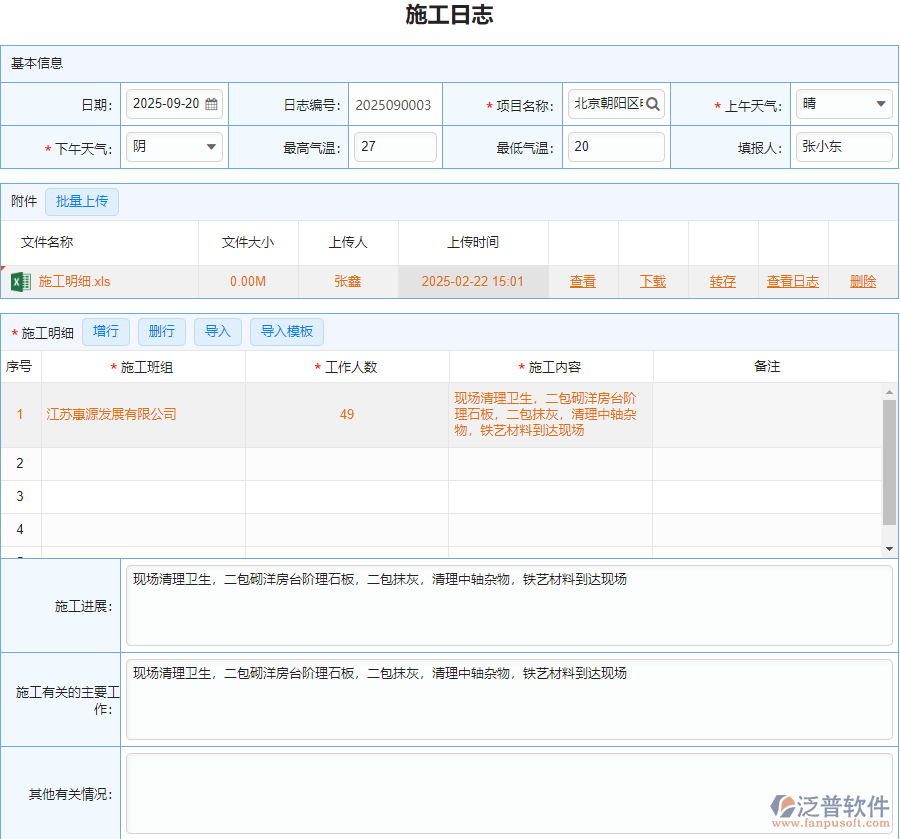900x839 pixels.
Task: Click the 批量上传 batch upload button
Action: pos(81,201)
